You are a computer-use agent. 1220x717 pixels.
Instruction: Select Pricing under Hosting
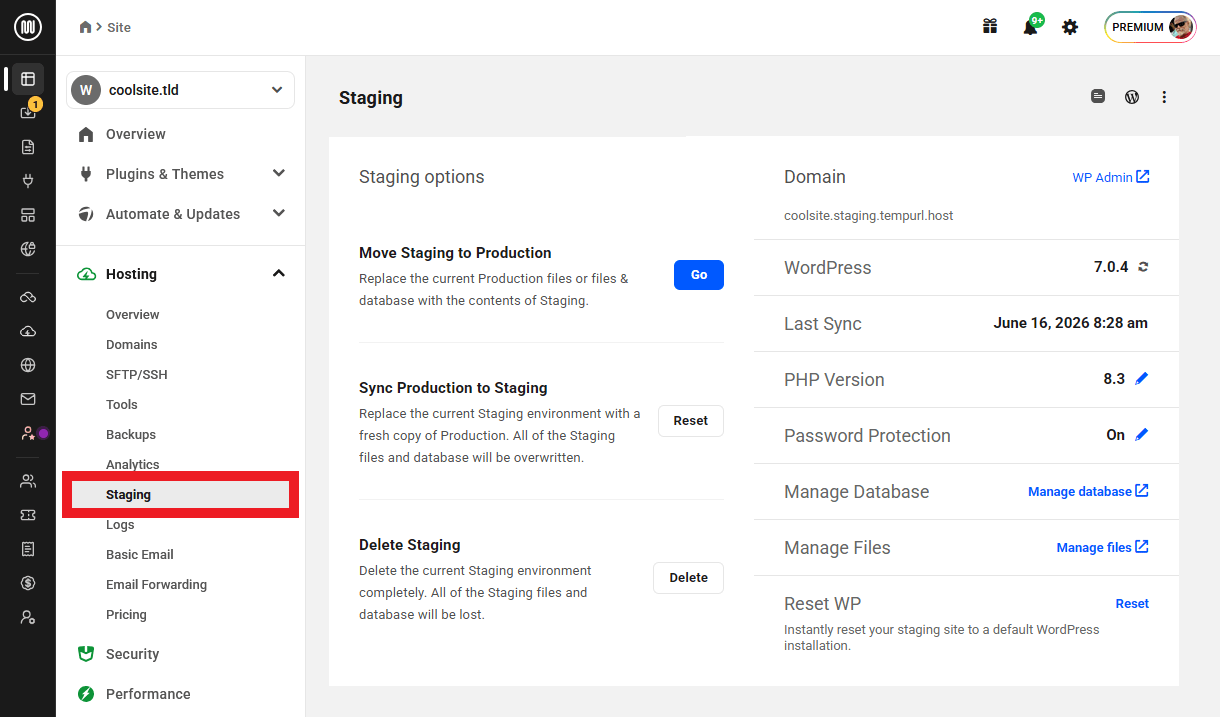(x=126, y=614)
